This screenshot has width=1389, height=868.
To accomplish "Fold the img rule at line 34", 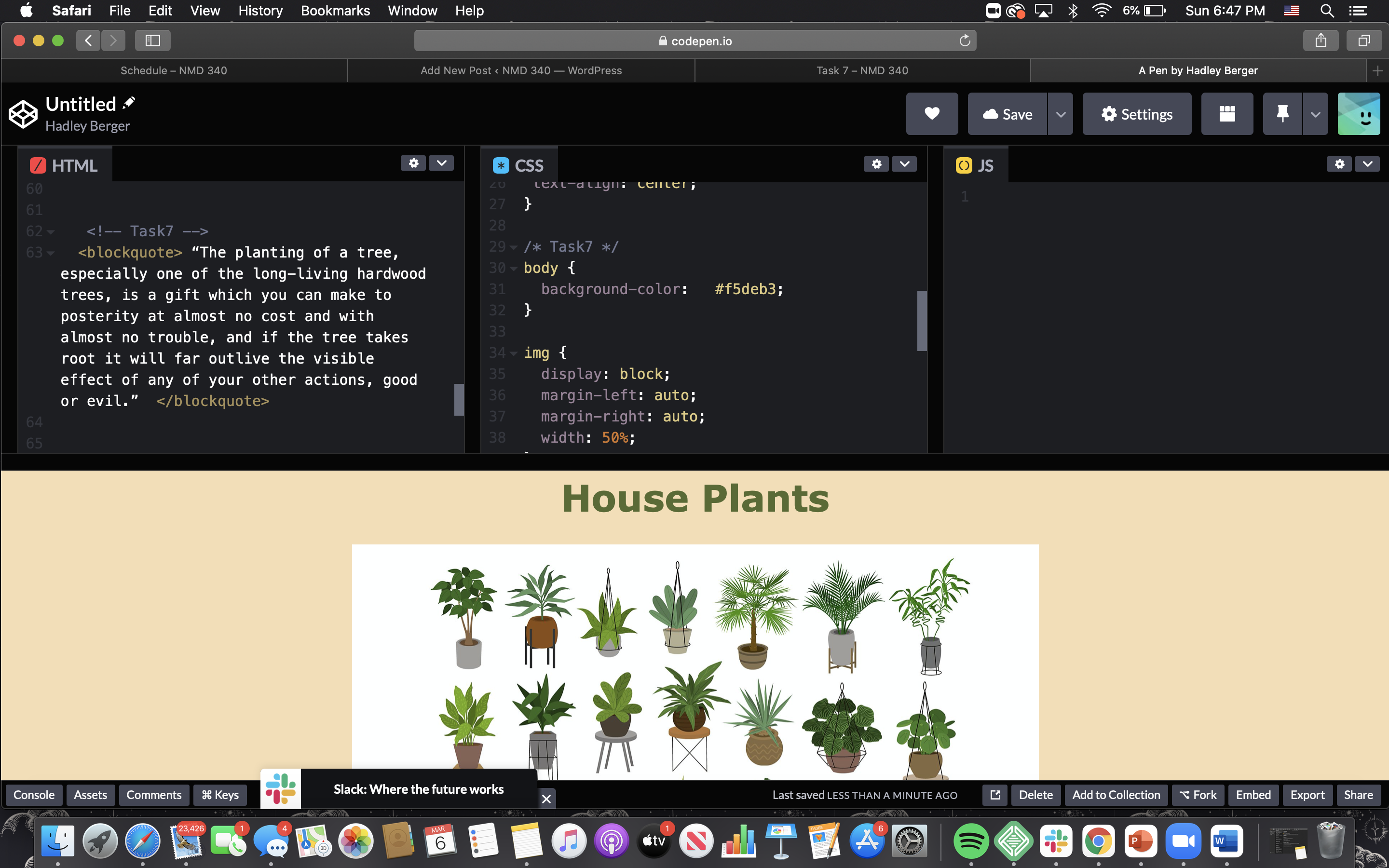I will (513, 353).
